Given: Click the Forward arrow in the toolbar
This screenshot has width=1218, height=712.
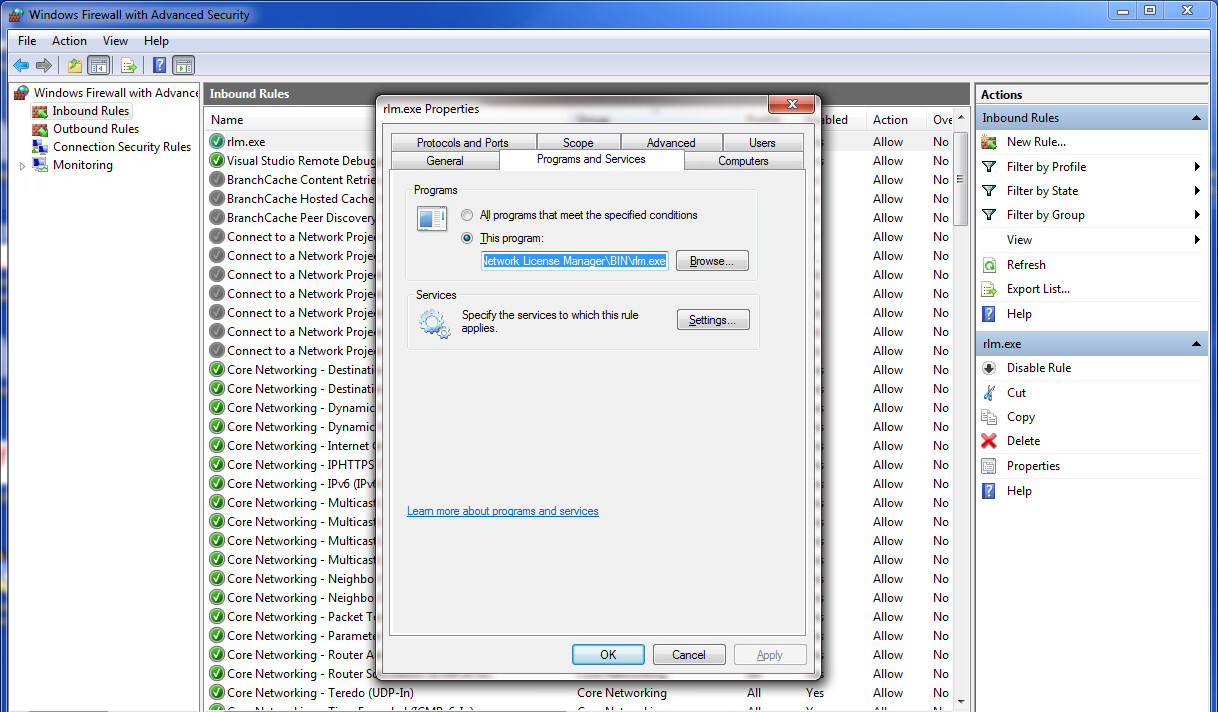Looking at the screenshot, I should tap(43, 66).
